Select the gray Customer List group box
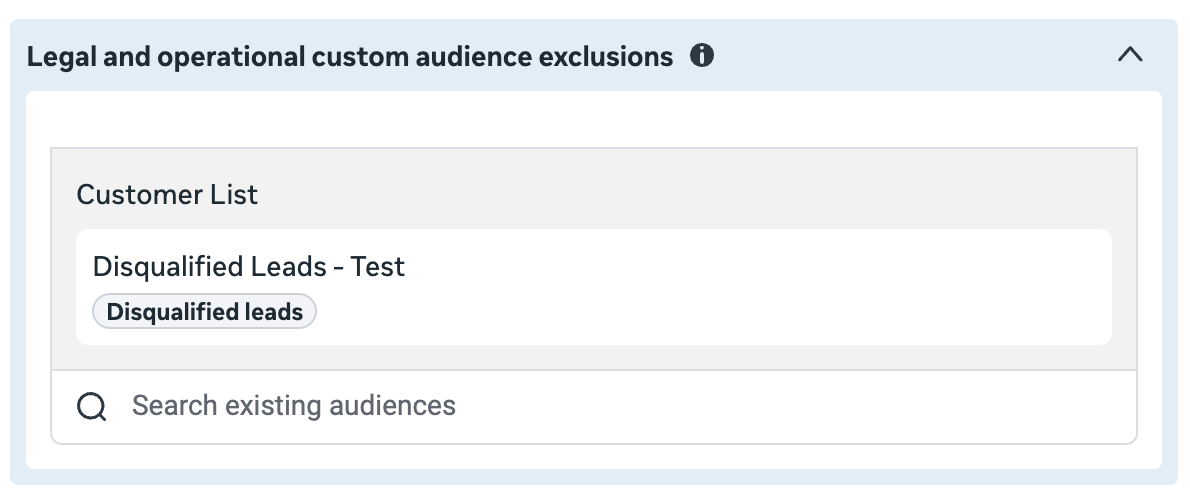 pyautogui.click(x=593, y=259)
